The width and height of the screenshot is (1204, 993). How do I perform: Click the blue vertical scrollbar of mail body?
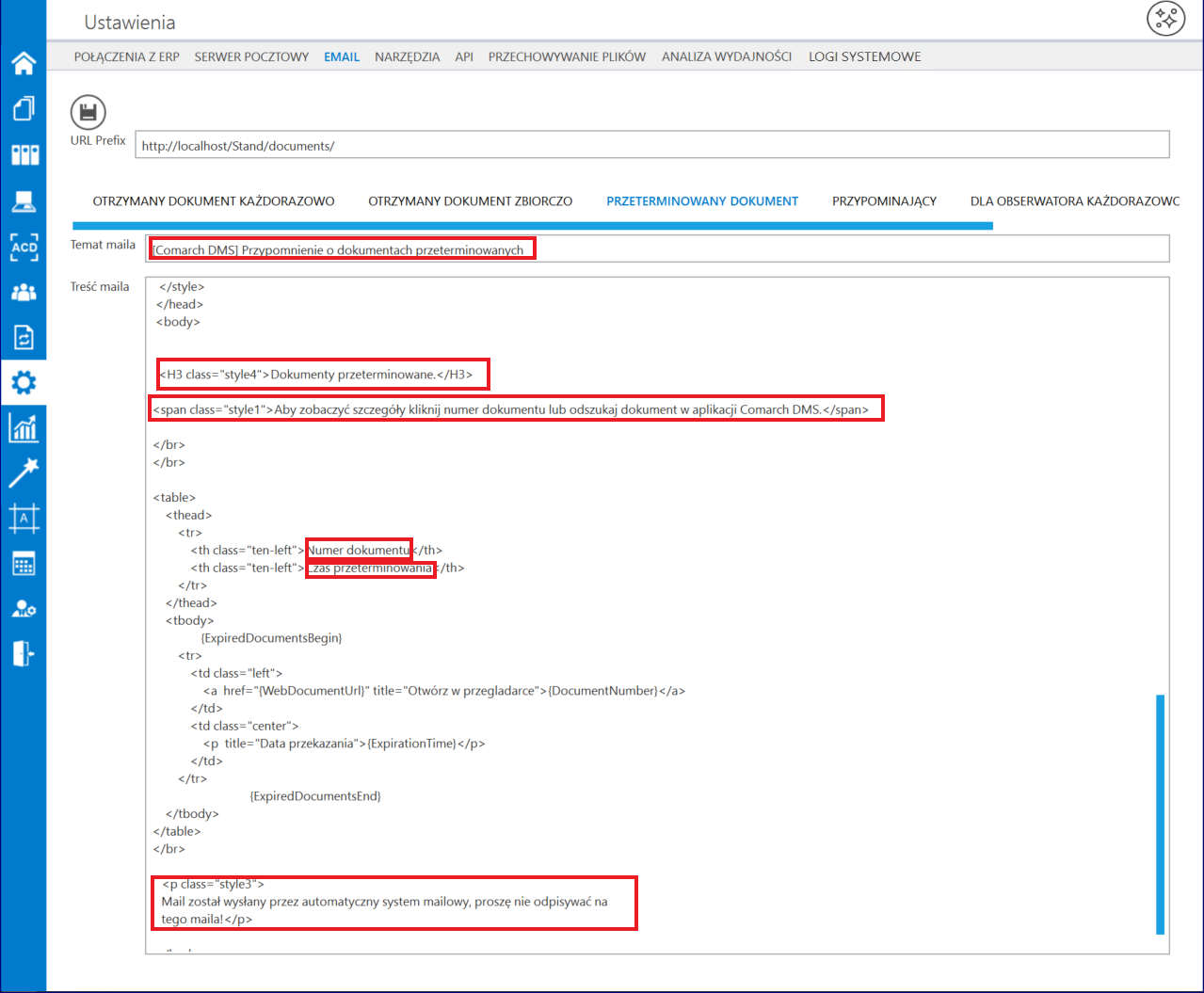(x=1160, y=814)
